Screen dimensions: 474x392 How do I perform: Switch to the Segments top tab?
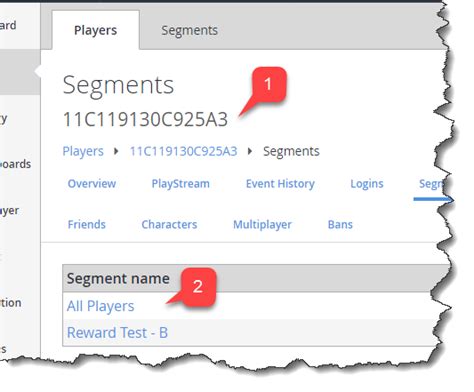pos(189,30)
